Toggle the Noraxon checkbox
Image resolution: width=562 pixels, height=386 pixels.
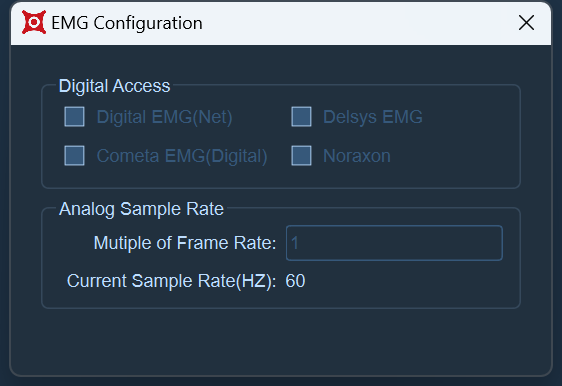[x=301, y=156]
